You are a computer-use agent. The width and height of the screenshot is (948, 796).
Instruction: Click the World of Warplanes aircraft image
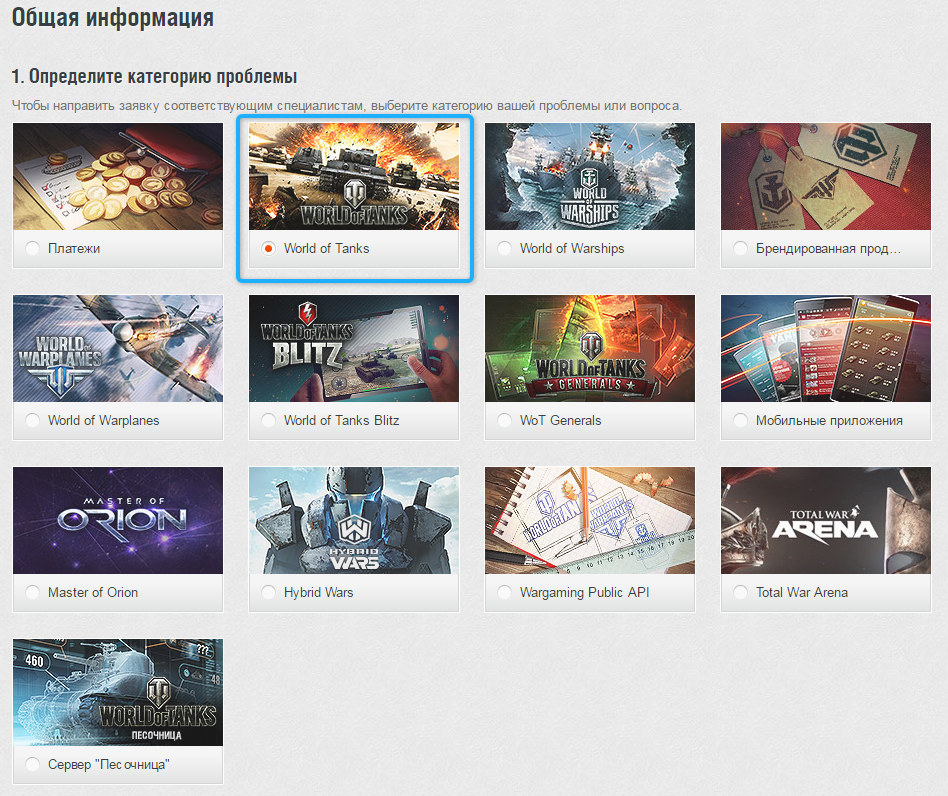point(118,349)
